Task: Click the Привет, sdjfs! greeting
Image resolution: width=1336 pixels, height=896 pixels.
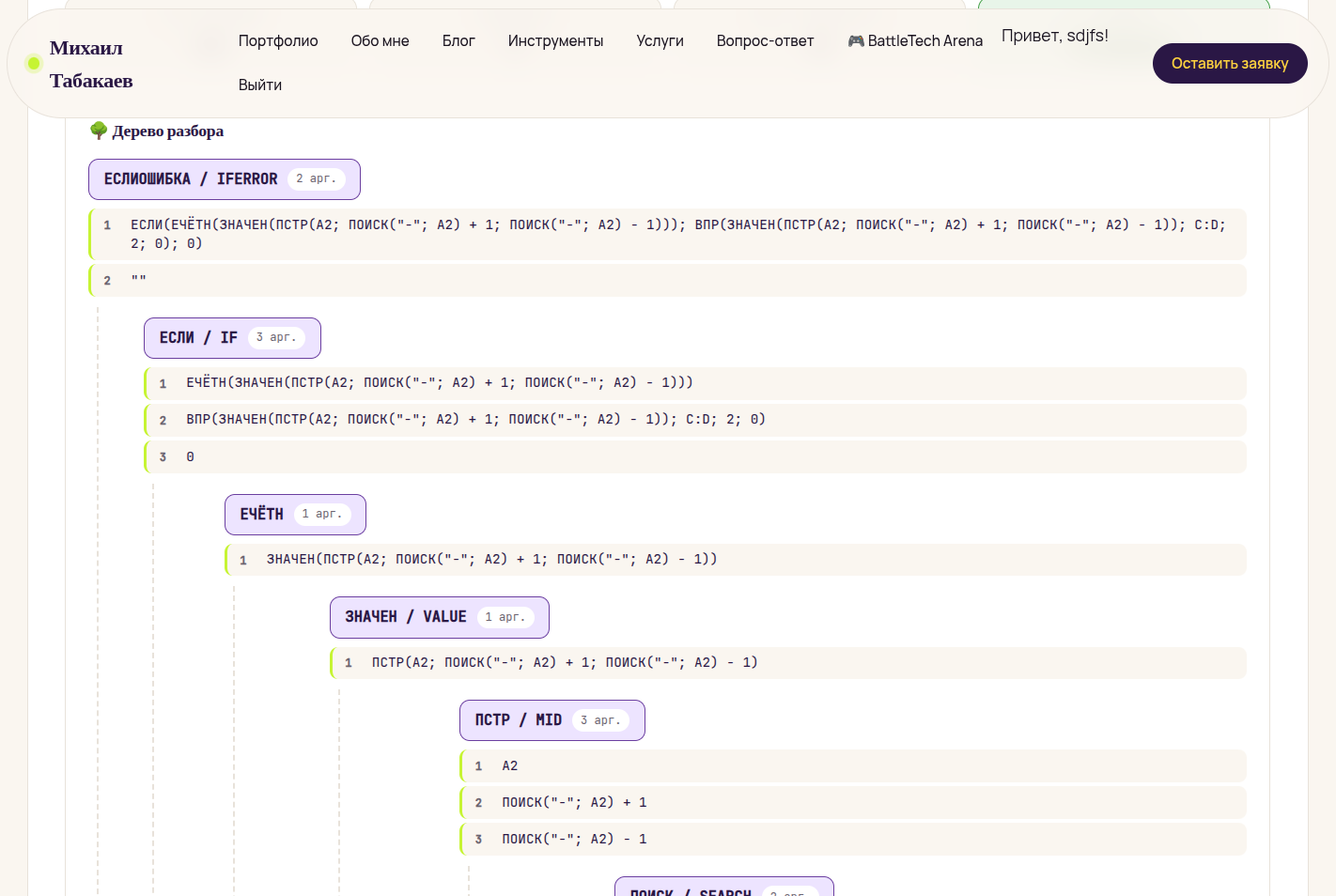Action: pyautogui.click(x=1055, y=36)
